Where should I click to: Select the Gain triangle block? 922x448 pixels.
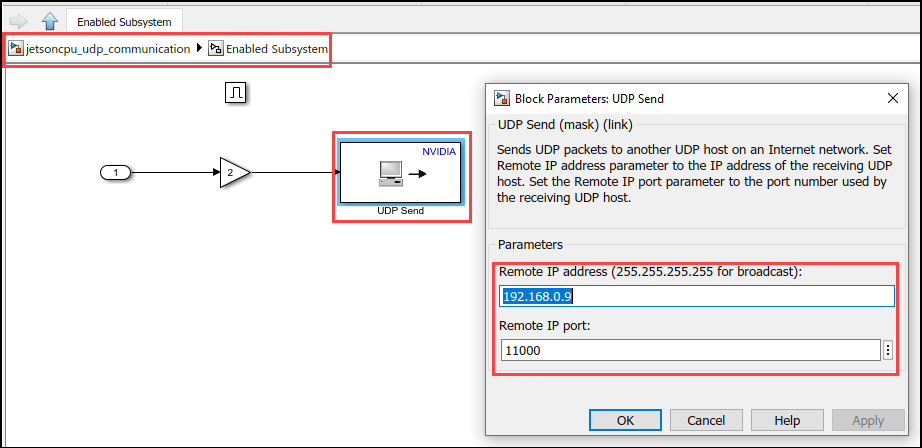coord(233,173)
